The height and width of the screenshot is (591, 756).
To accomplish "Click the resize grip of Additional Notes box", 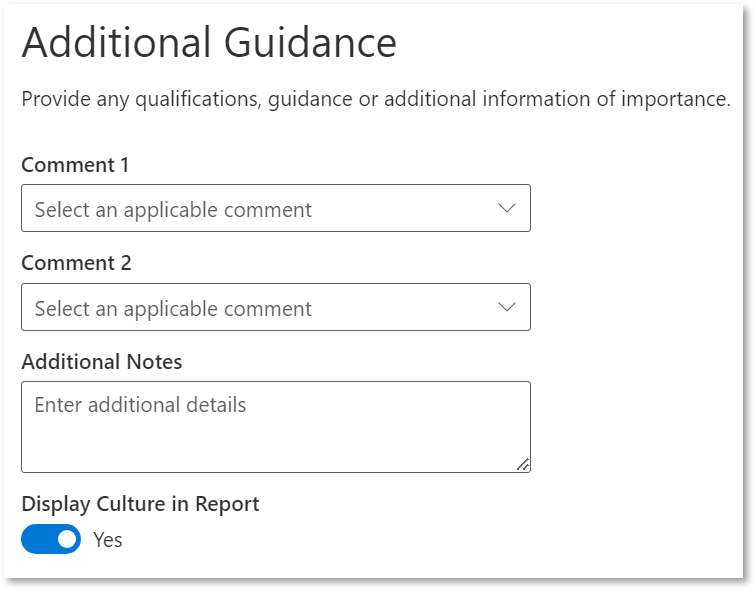I will pos(523,465).
